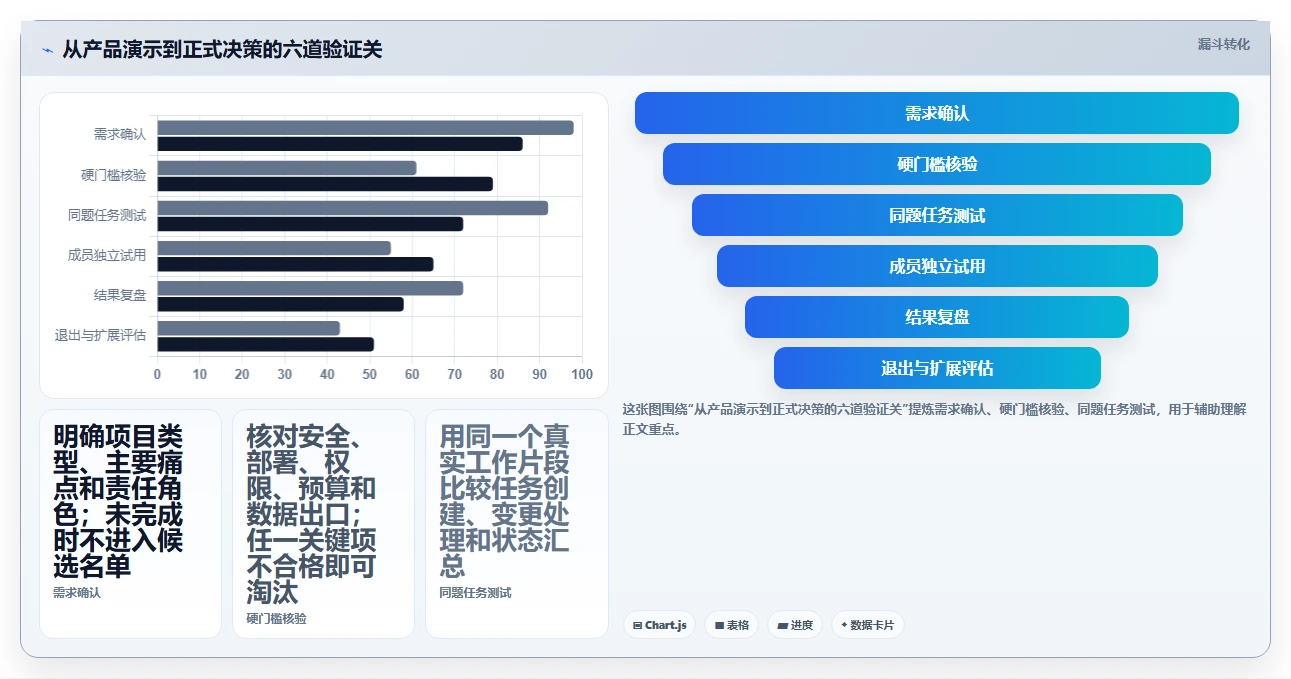This screenshot has width=1291, height=679.
Task: Click the x-axis value 50
Action: point(370,374)
